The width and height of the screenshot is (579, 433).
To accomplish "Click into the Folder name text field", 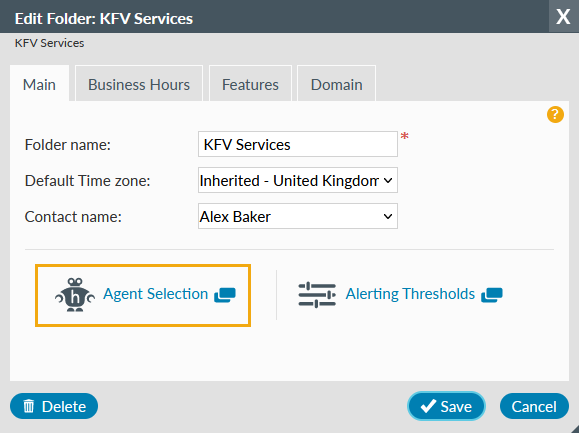I will point(298,144).
